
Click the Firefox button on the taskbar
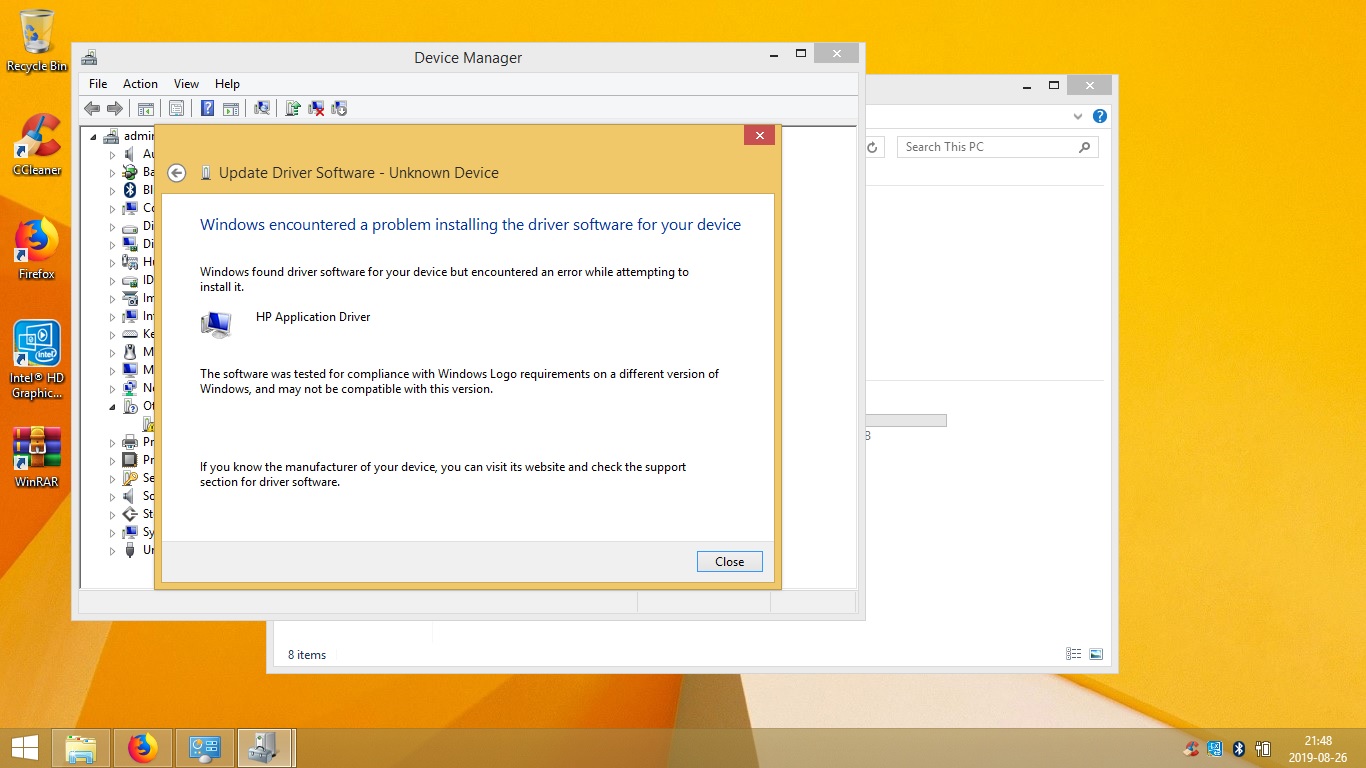[143, 748]
